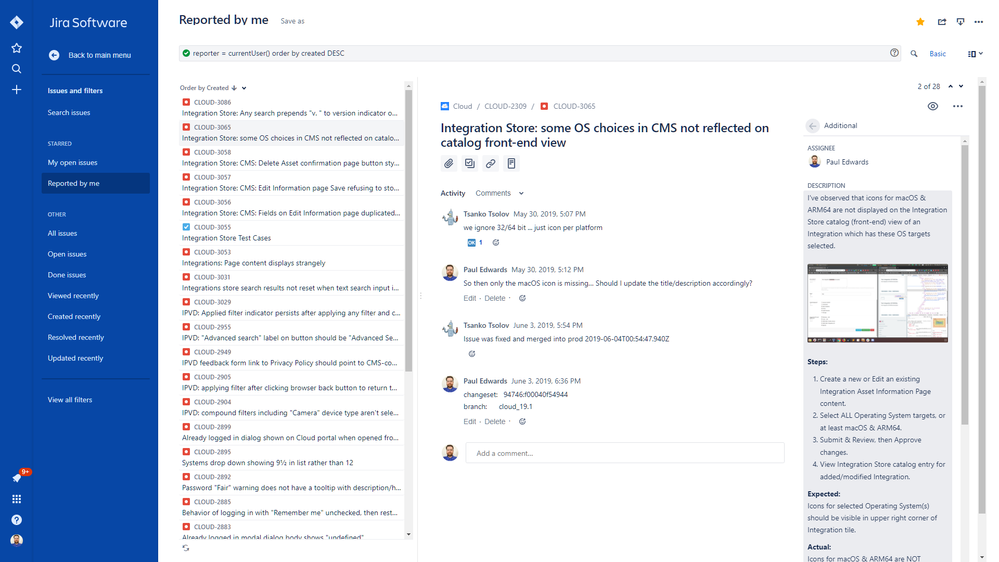Open issue CLOUD-2955 Advanced search label
This screenshot has height=562, width=999.
[291, 333]
